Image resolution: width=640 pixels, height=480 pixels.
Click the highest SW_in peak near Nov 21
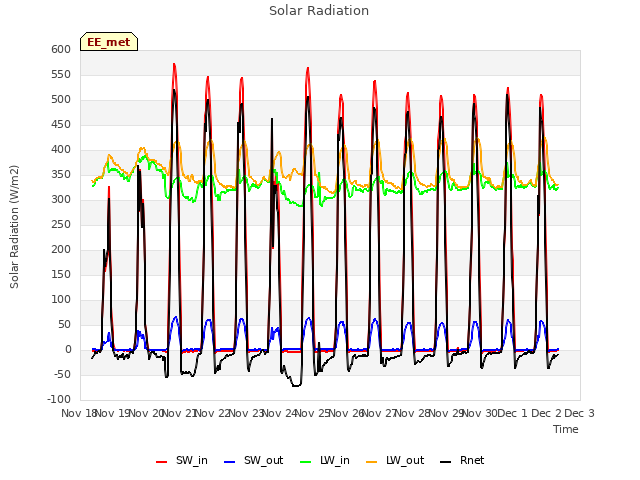coord(174,64)
